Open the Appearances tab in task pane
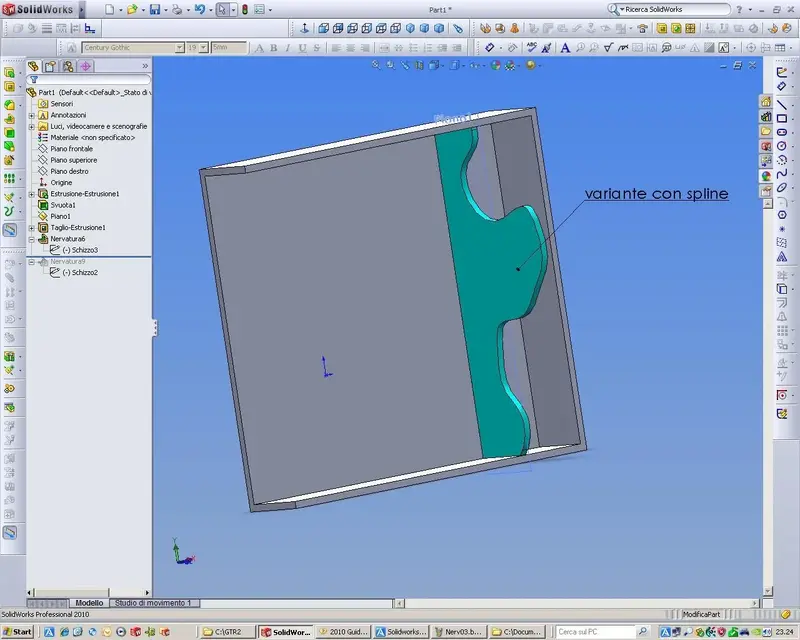 [x=766, y=176]
